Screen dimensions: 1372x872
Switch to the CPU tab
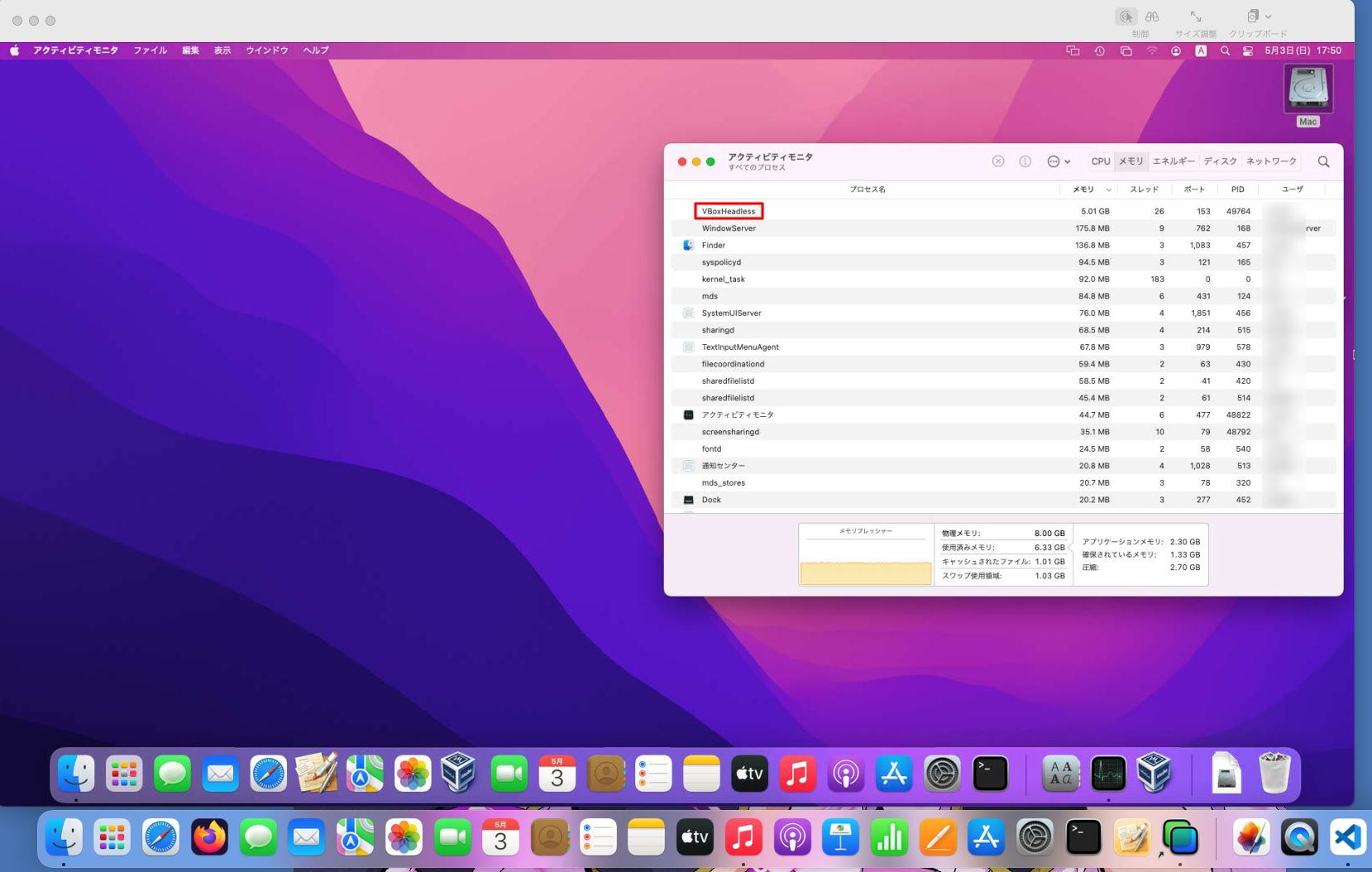point(1100,161)
